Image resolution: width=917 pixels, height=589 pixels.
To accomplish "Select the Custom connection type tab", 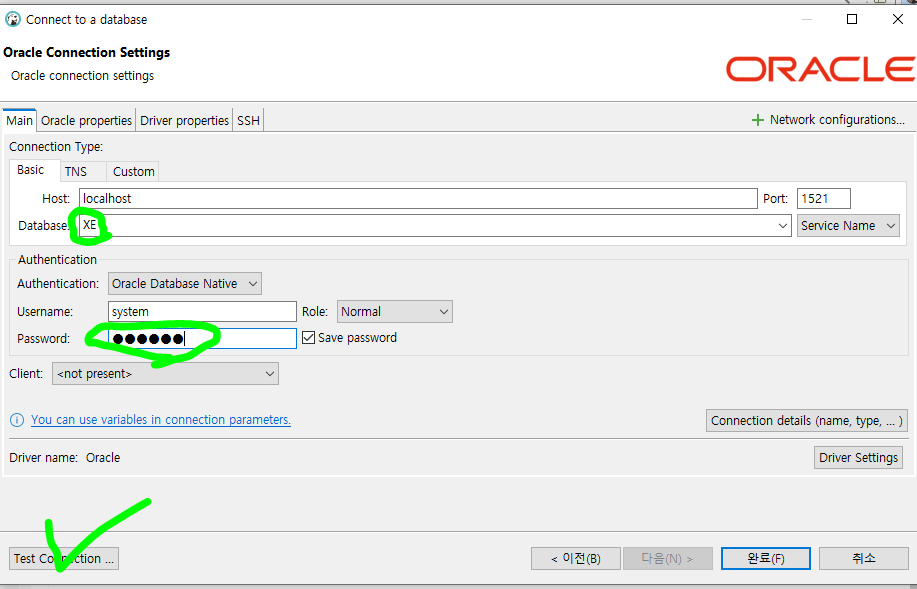I will pos(133,171).
